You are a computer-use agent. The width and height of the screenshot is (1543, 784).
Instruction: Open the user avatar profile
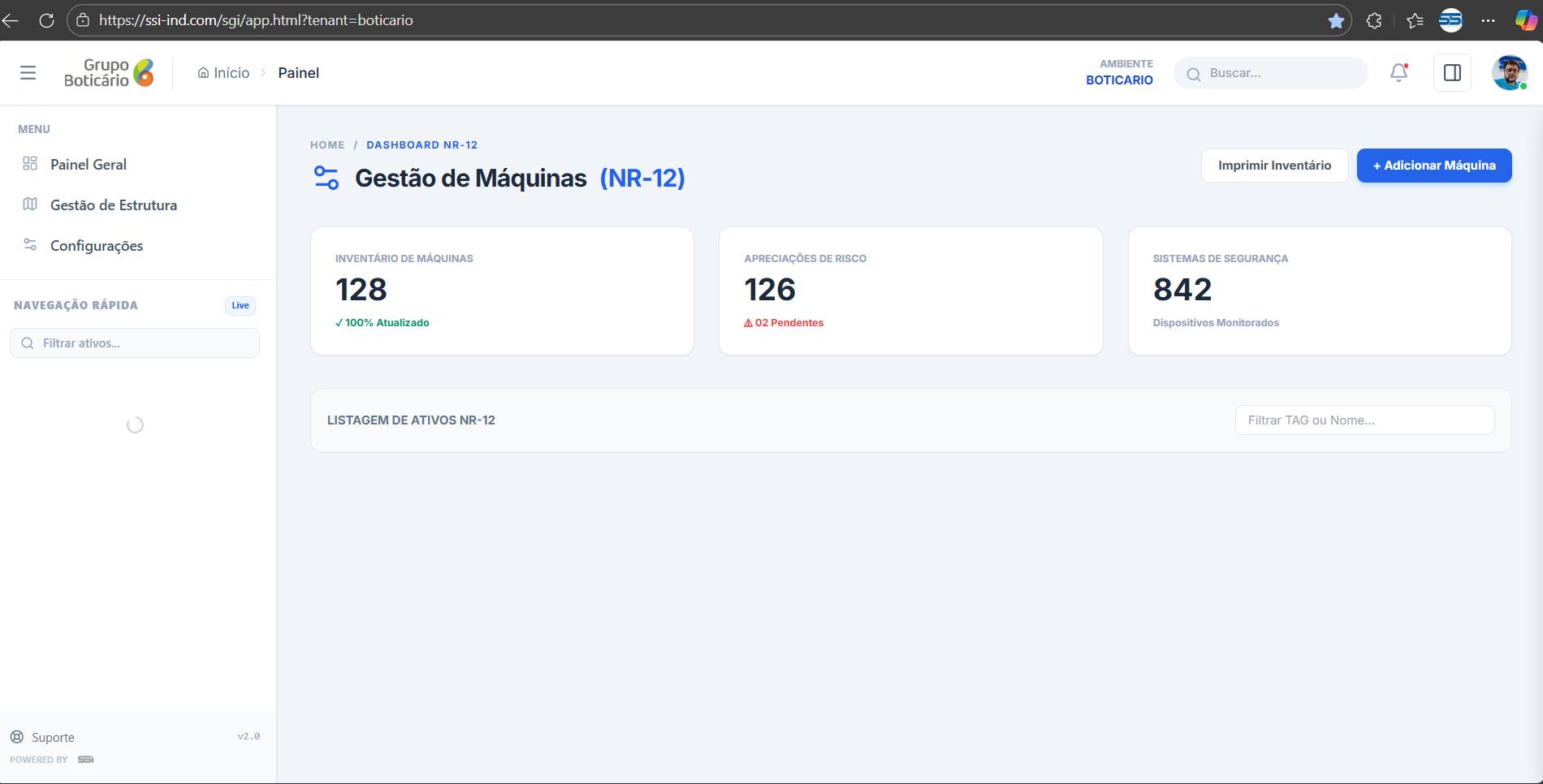pos(1509,73)
